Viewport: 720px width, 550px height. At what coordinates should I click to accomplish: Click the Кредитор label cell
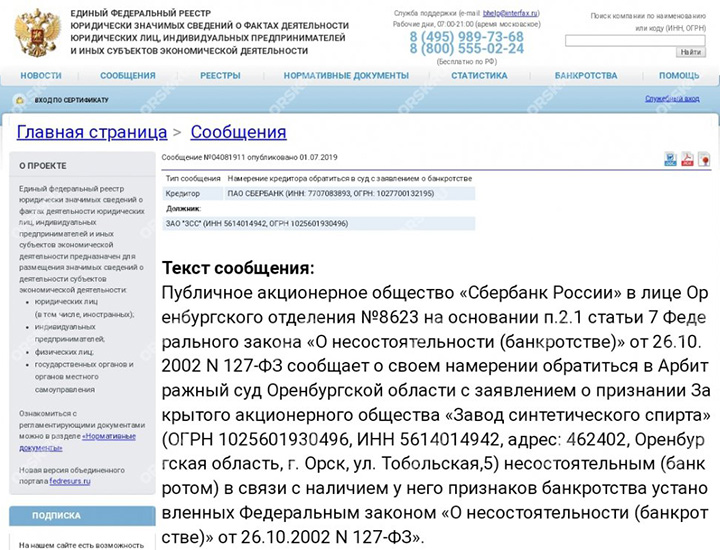[x=193, y=194]
